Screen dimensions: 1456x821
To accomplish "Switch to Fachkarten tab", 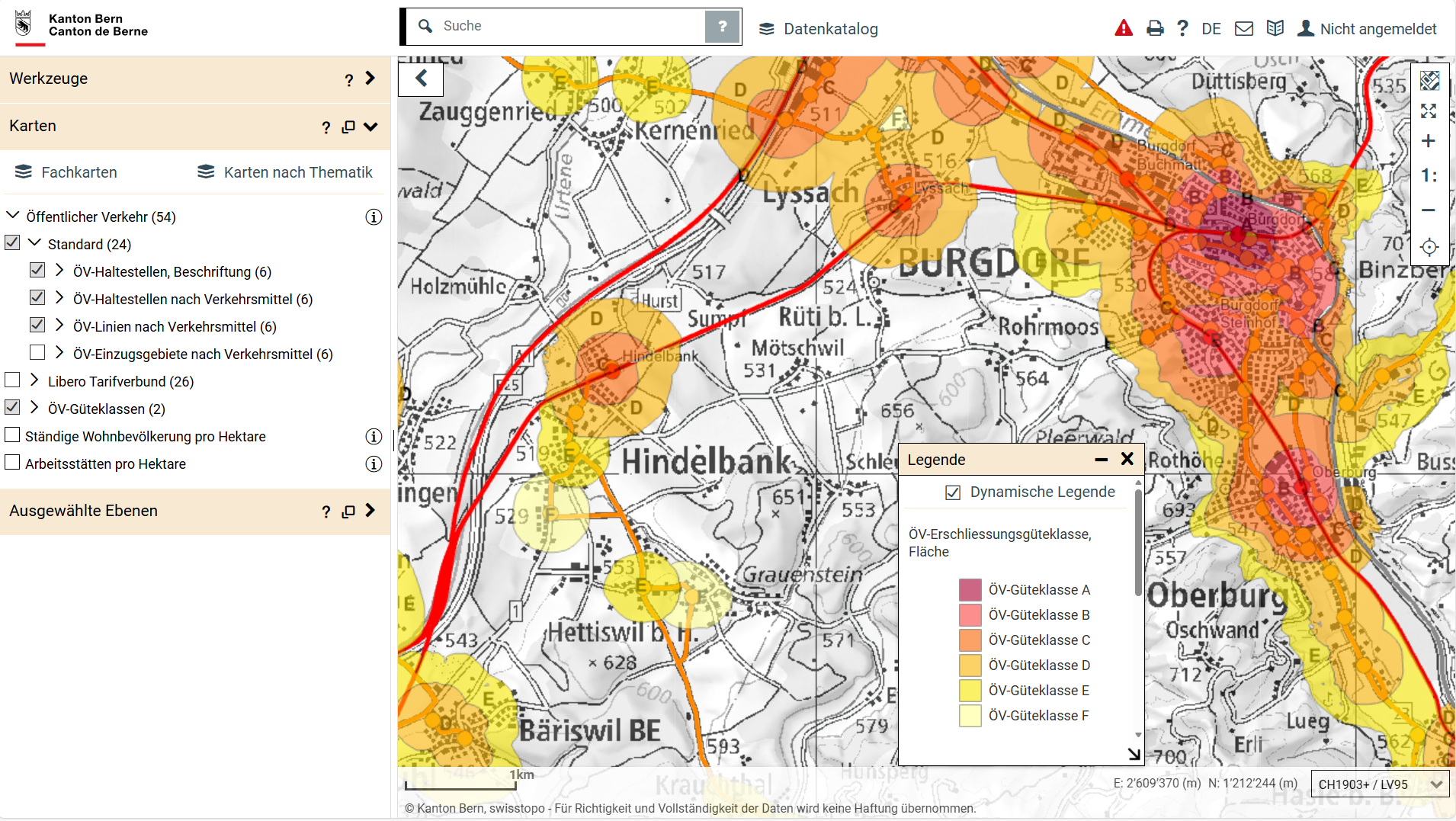I will tap(66, 172).
